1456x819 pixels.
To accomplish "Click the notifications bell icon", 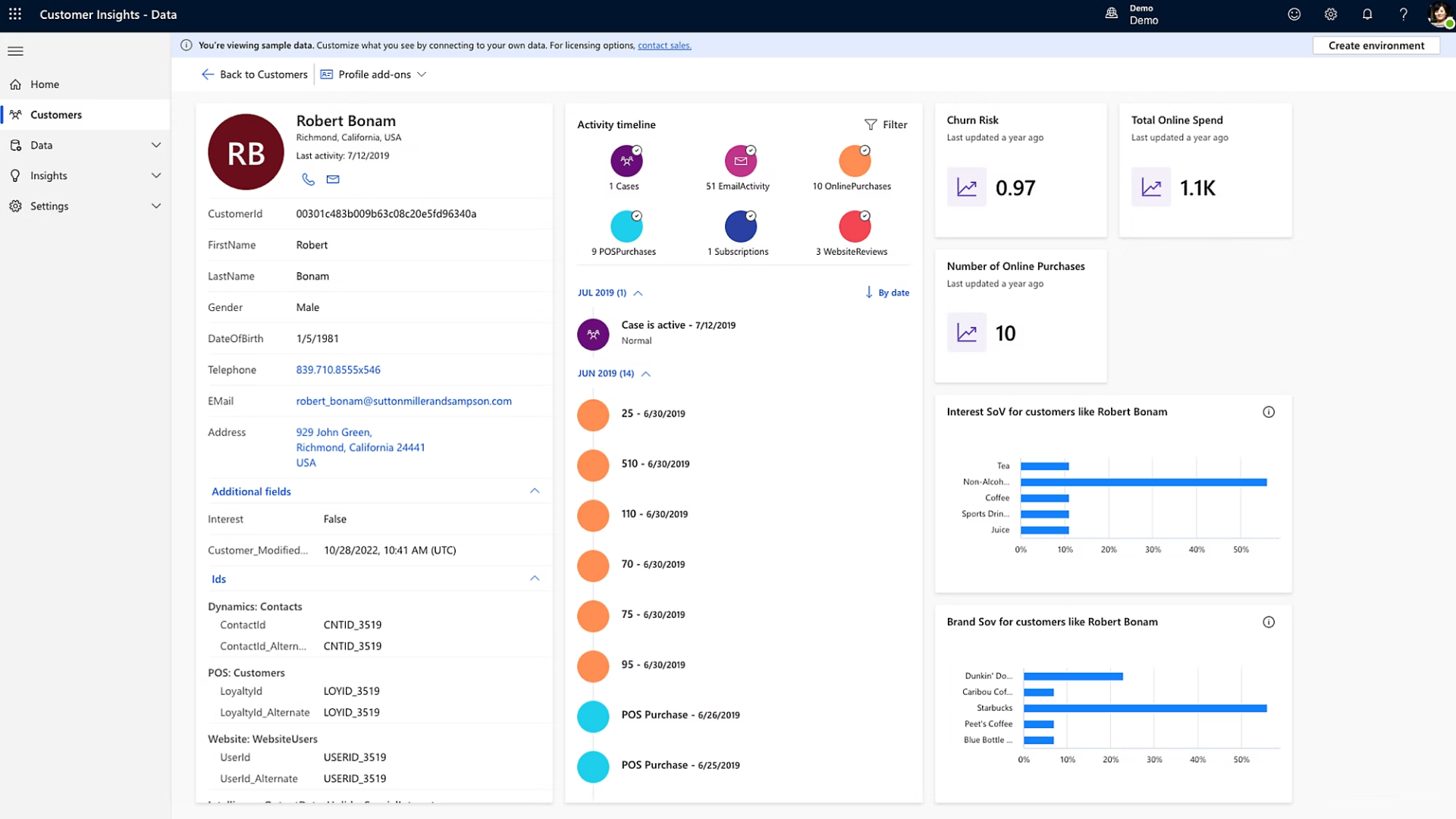I will (x=1367, y=14).
